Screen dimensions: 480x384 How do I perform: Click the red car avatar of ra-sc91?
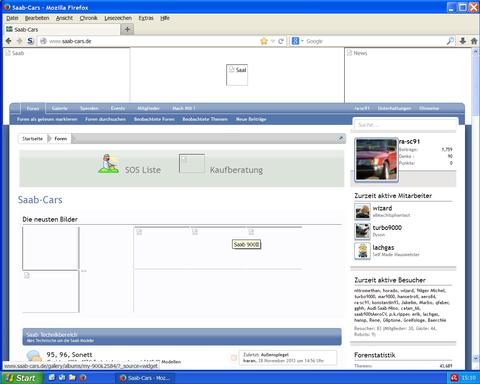(x=376, y=160)
